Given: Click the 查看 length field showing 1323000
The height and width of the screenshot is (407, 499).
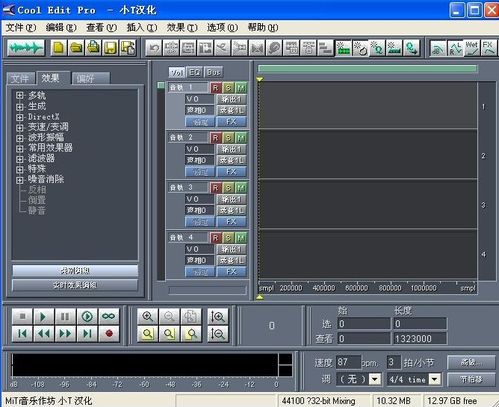Looking at the screenshot, I should click(420, 339).
